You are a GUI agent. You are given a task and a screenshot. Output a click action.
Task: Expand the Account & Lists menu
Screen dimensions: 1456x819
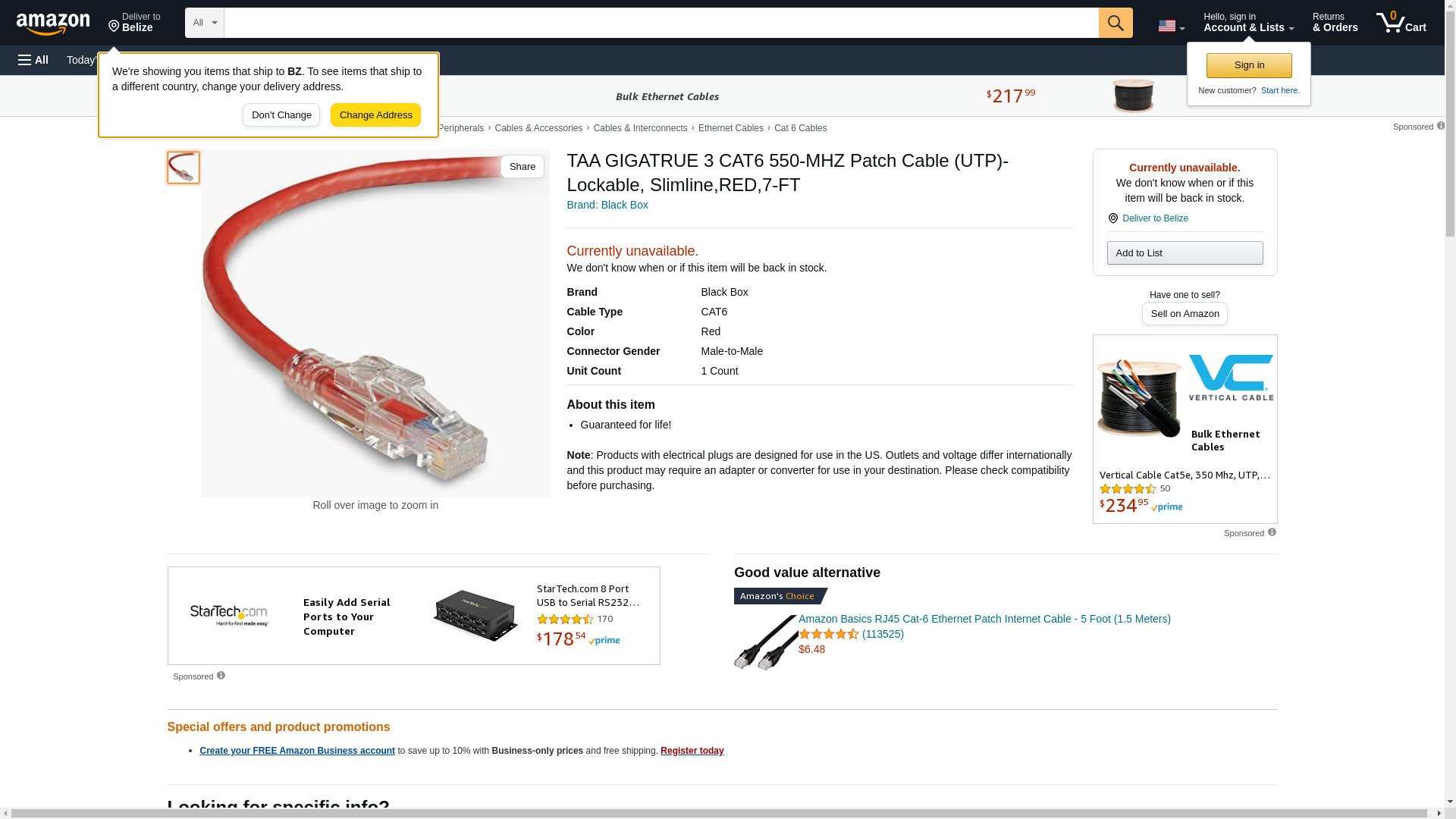1248,23
